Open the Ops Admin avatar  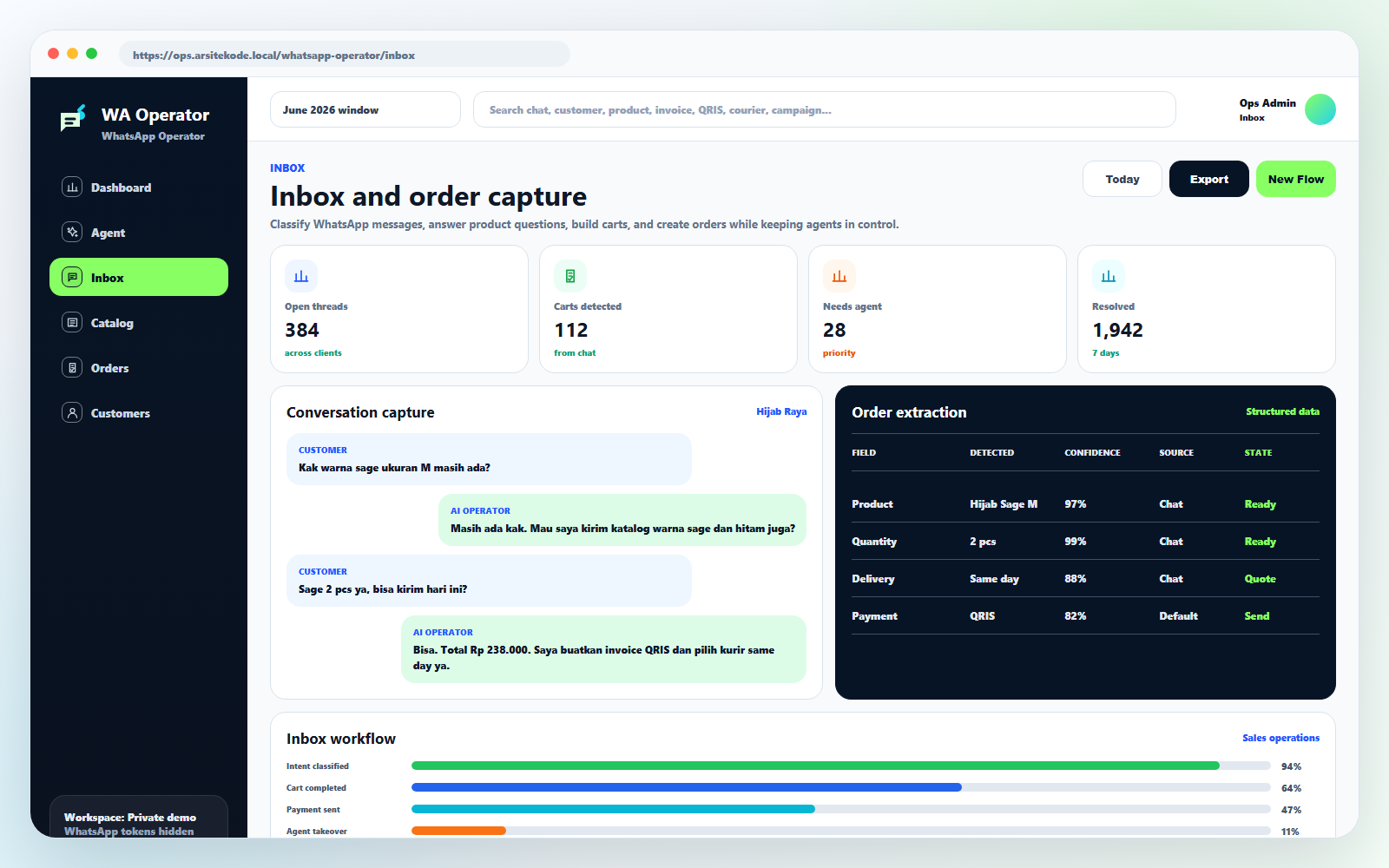click(1320, 109)
